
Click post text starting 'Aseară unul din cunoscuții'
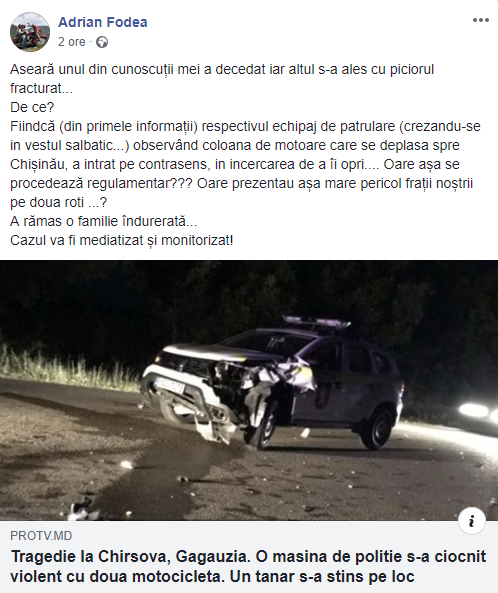222,79
